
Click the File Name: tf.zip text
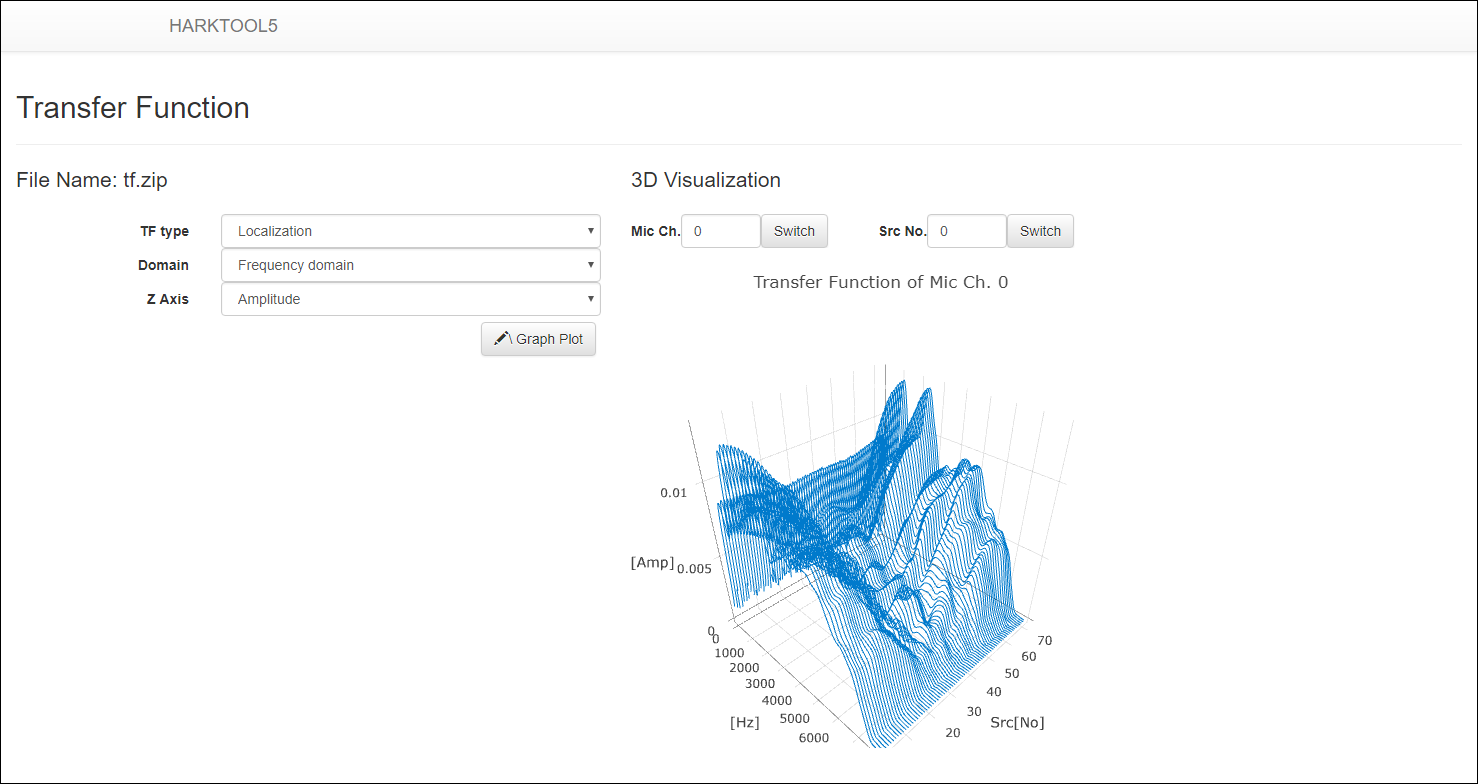coord(92,180)
